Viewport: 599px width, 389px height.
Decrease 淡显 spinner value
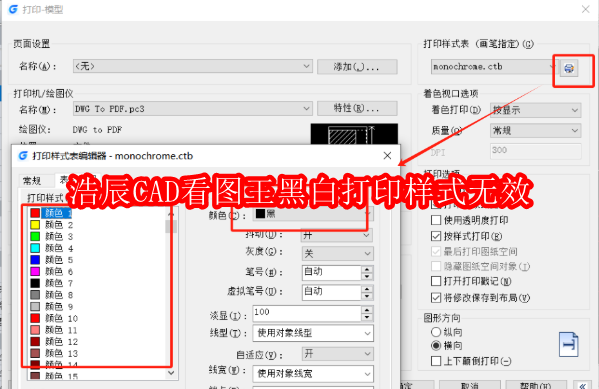click(367, 317)
